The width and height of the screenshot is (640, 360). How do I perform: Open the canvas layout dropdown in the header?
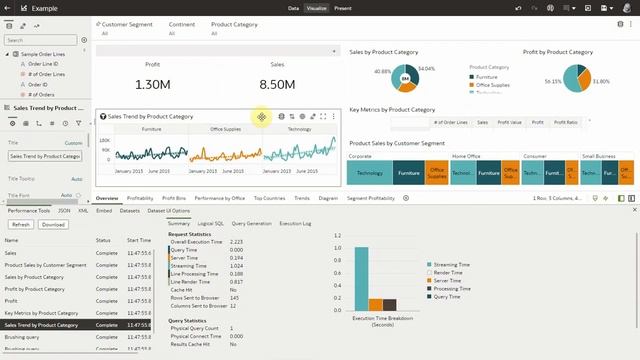[x=569, y=8]
